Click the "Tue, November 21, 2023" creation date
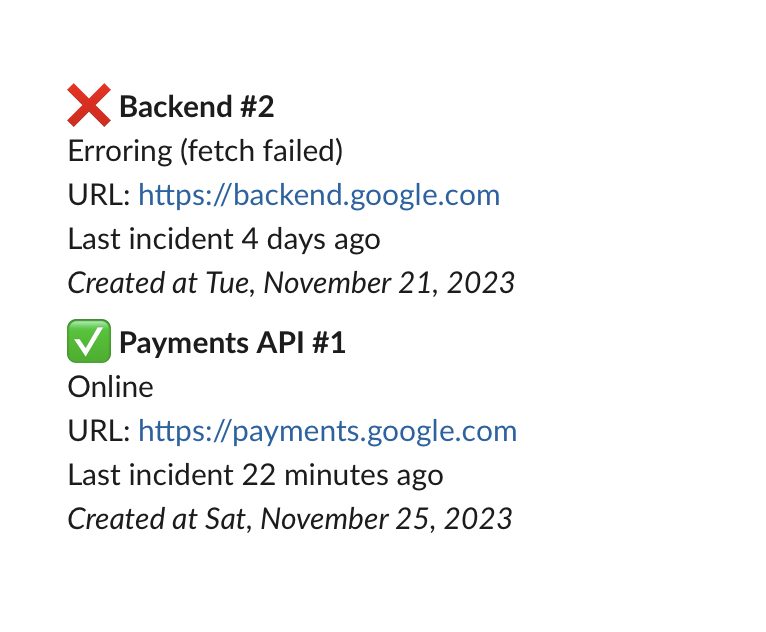 coord(360,283)
